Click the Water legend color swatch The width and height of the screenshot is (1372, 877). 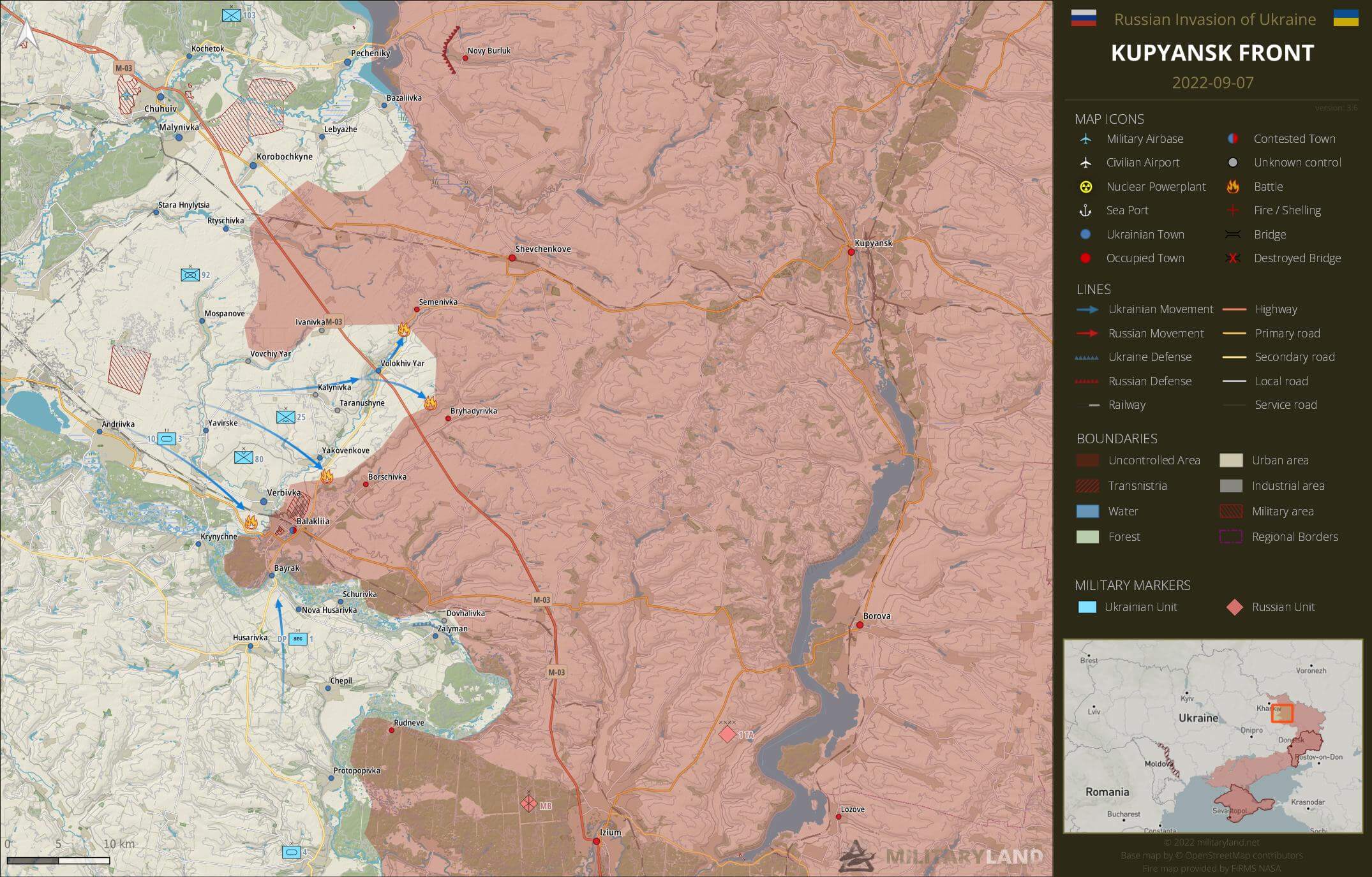point(1087,512)
